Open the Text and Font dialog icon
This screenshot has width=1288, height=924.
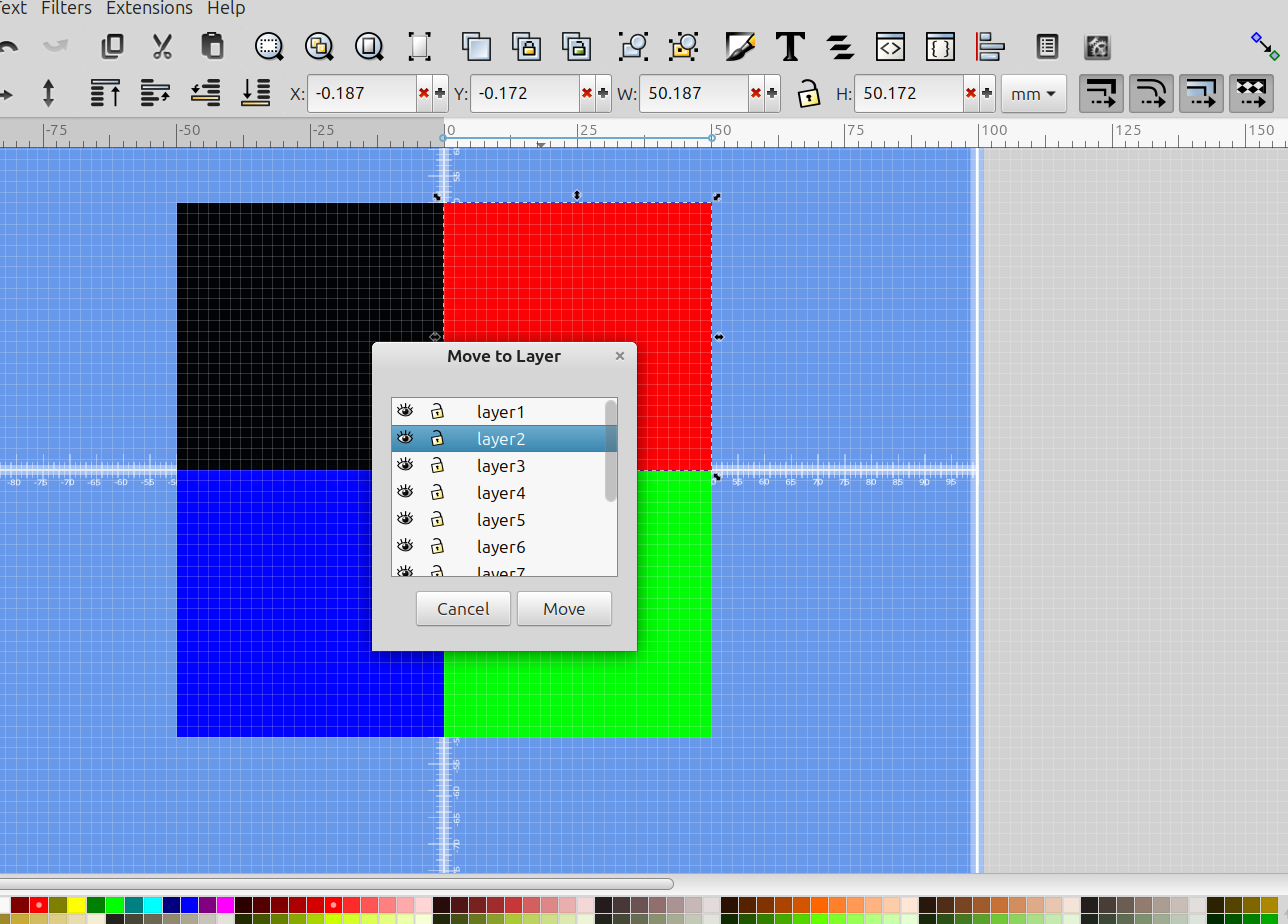point(790,46)
